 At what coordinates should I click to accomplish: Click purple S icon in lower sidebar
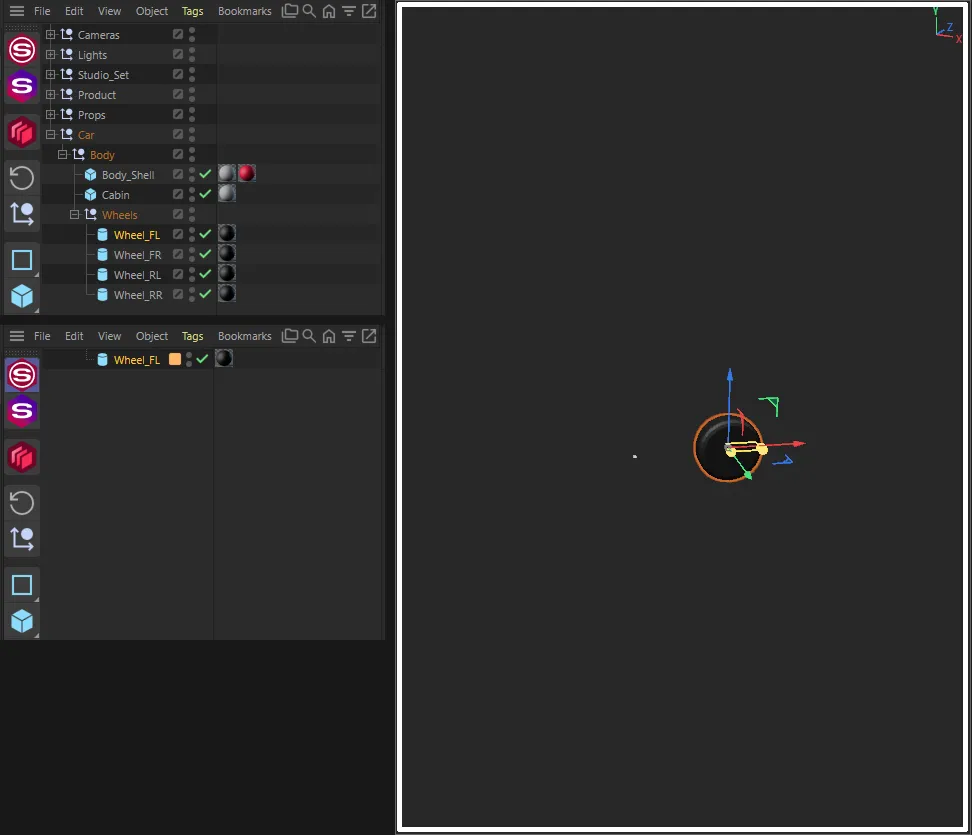22,410
